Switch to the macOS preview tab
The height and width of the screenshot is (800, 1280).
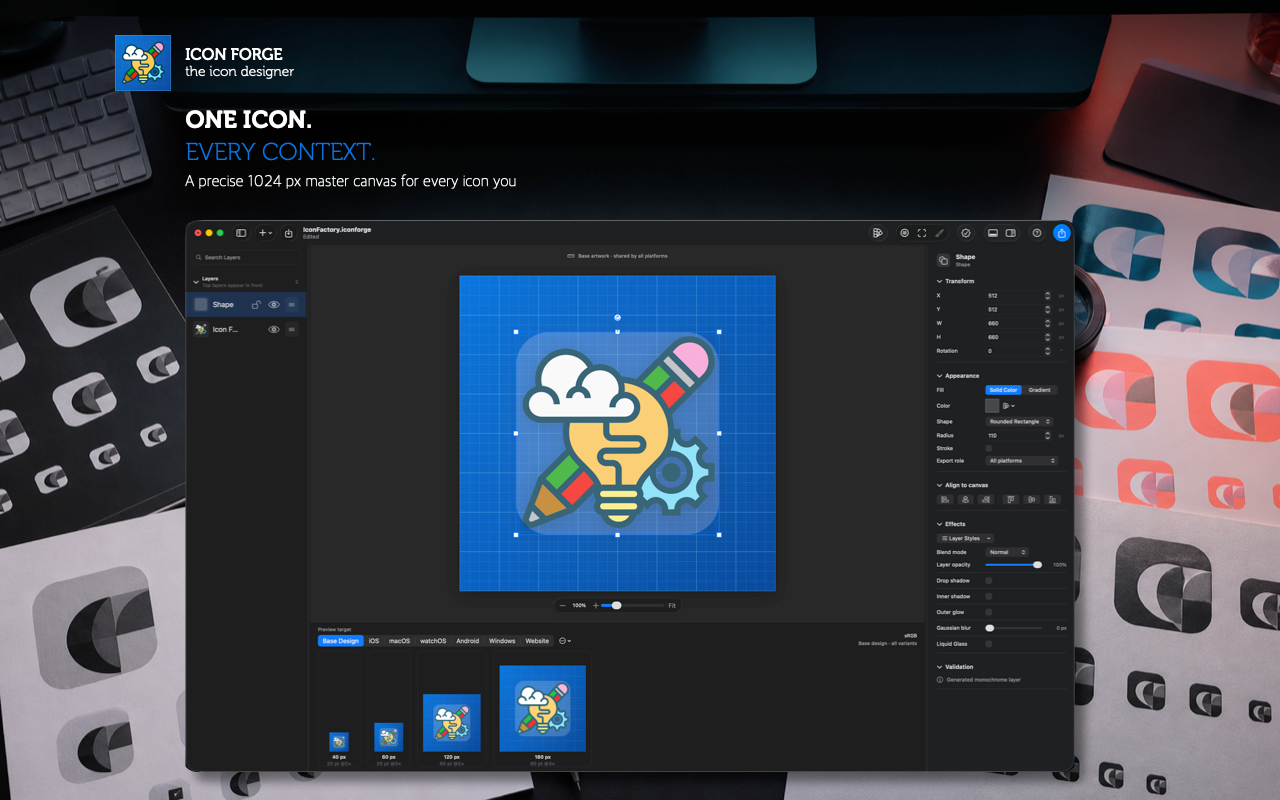point(400,641)
